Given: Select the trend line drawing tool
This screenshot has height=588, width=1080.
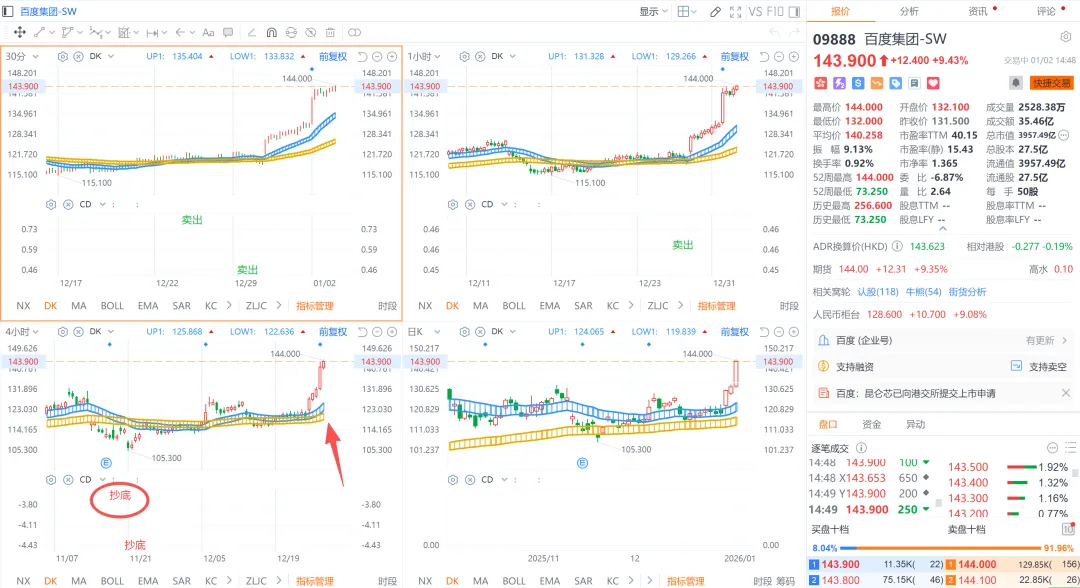Looking at the screenshot, I should (40, 32).
